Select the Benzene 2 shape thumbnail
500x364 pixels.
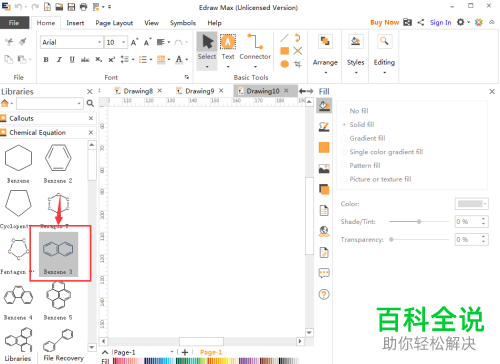[58, 163]
